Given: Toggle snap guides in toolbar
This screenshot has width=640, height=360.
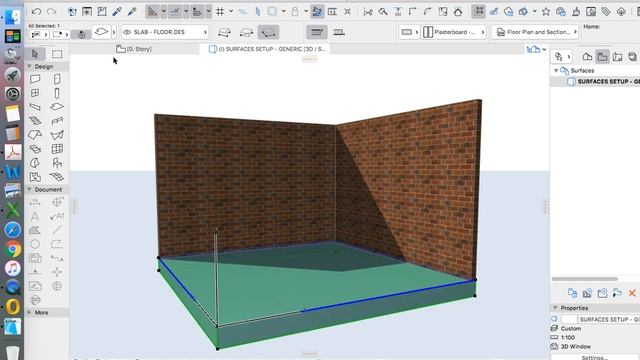Looking at the screenshot, I should [x=175, y=11].
